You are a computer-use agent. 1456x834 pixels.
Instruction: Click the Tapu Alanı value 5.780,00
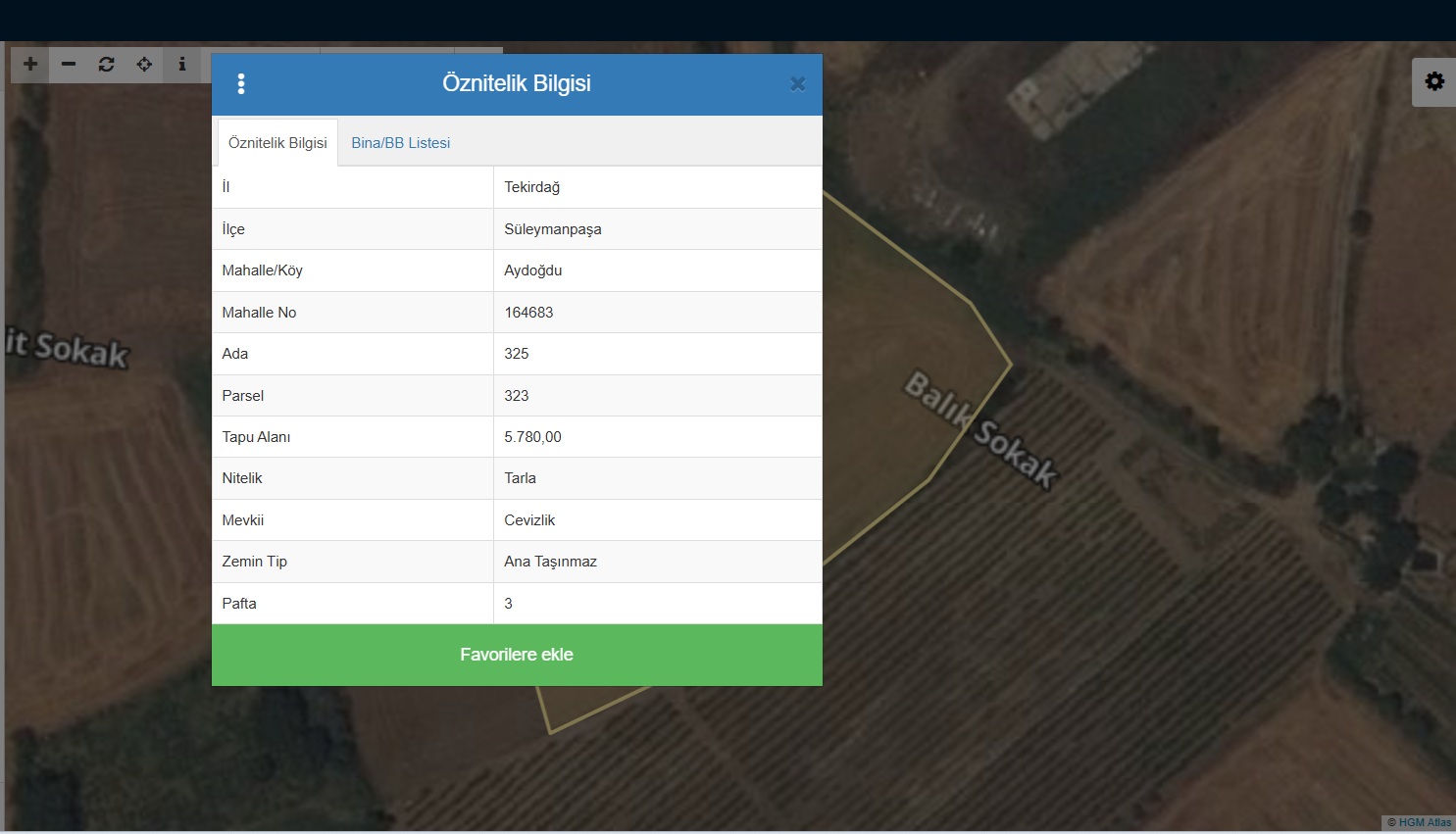532,437
